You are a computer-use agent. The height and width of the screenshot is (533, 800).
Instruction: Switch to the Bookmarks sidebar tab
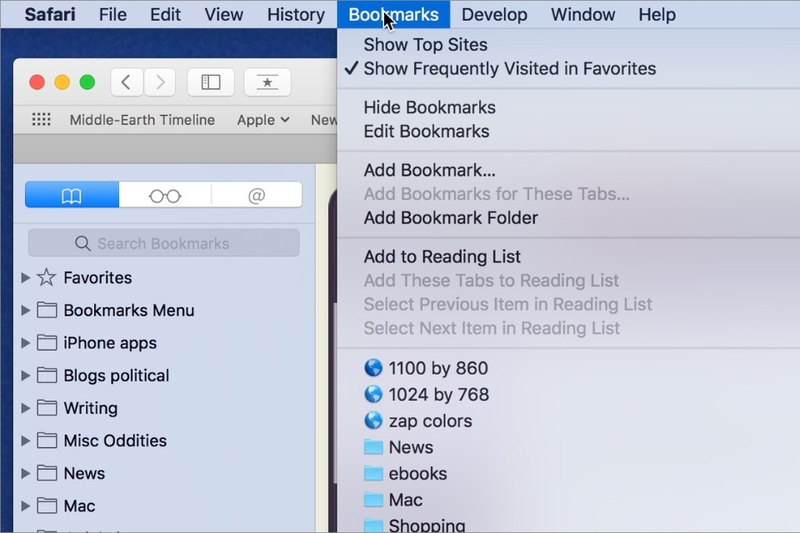pos(72,195)
